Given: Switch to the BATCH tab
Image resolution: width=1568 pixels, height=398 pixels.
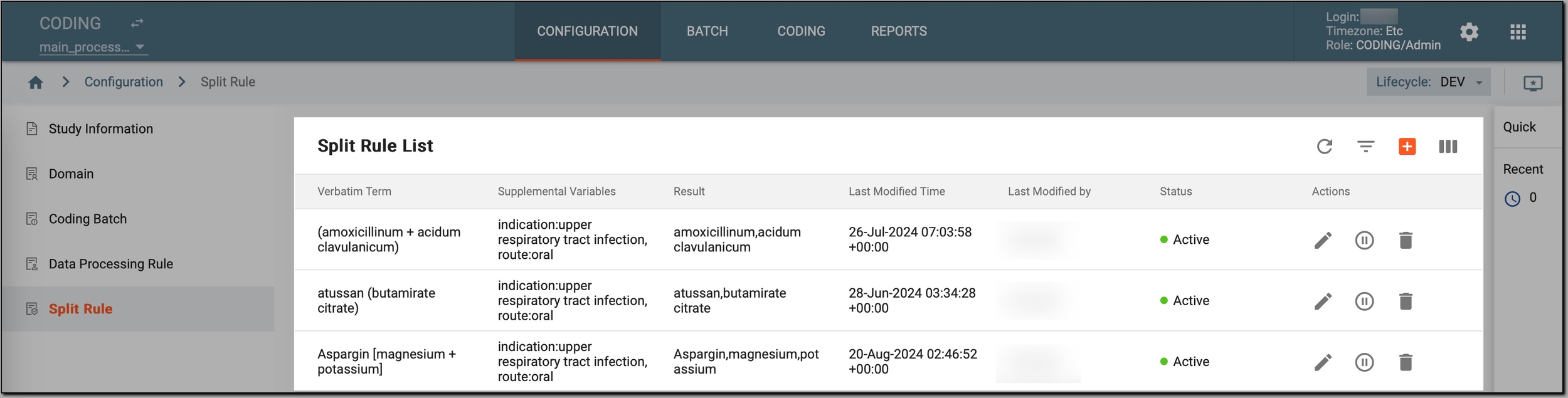Looking at the screenshot, I should (707, 31).
